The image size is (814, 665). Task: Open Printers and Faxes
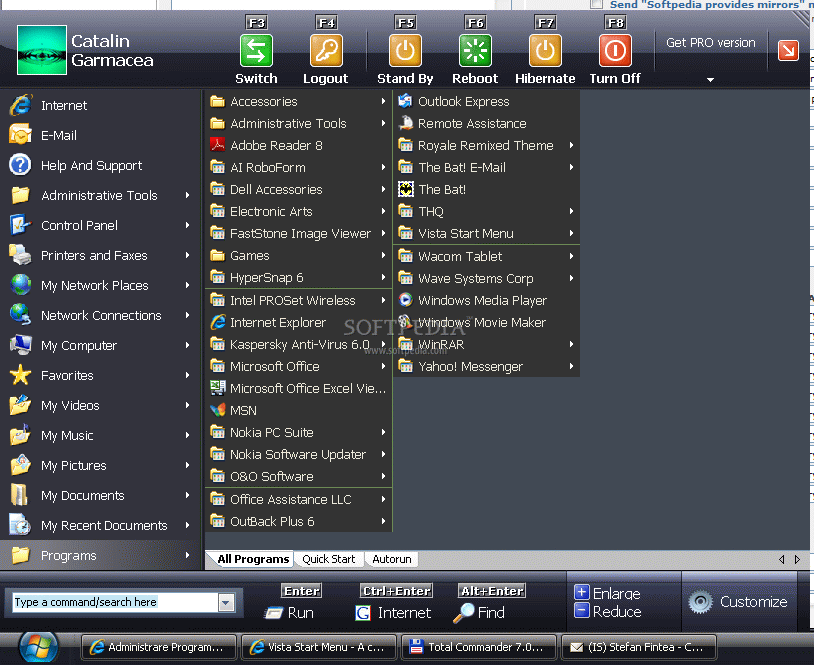point(100,255)
